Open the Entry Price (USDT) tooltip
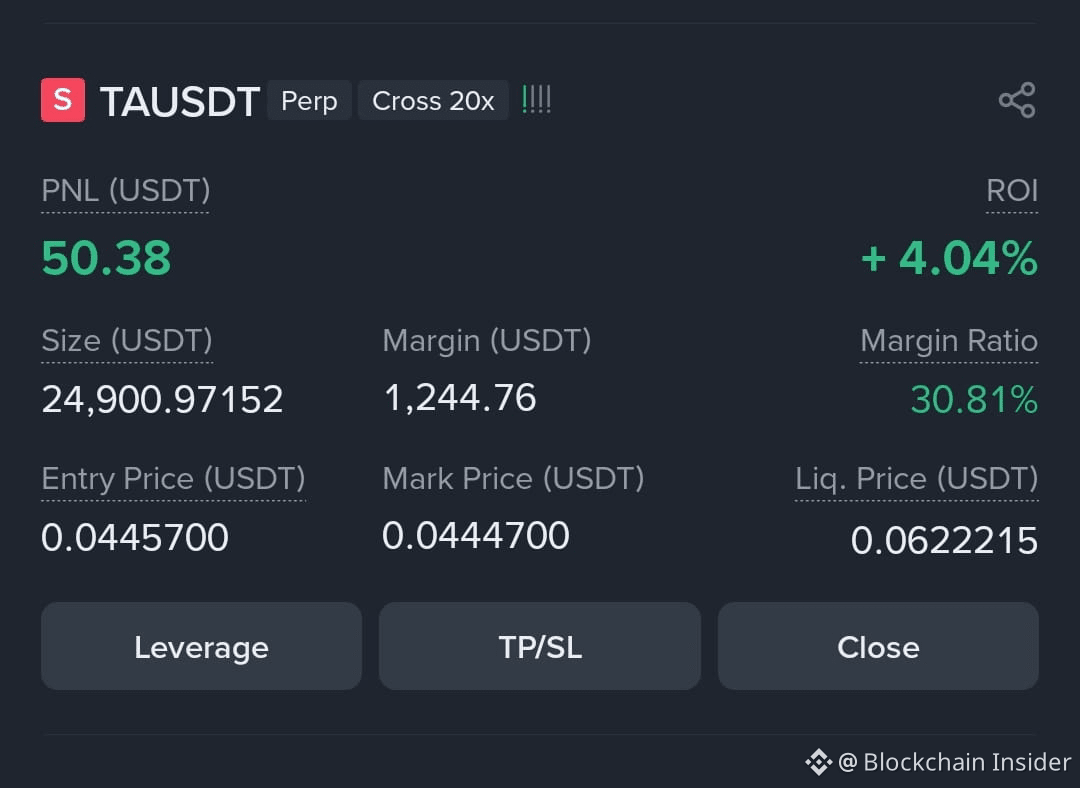The image size is (1080, 788). tap(172, 479)
